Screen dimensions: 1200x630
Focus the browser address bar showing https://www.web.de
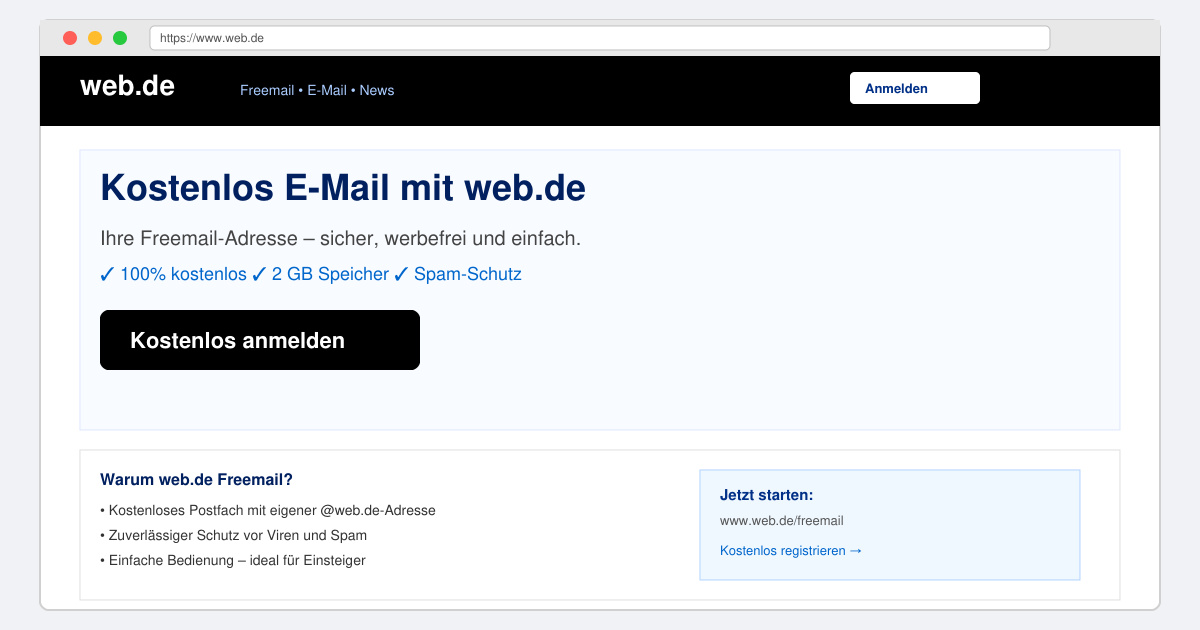600,38
